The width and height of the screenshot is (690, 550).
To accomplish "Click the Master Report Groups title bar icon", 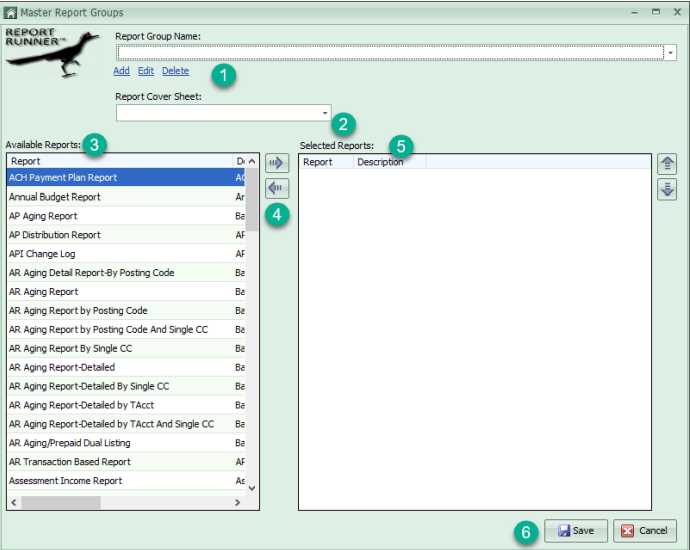I will coord(10,13).
